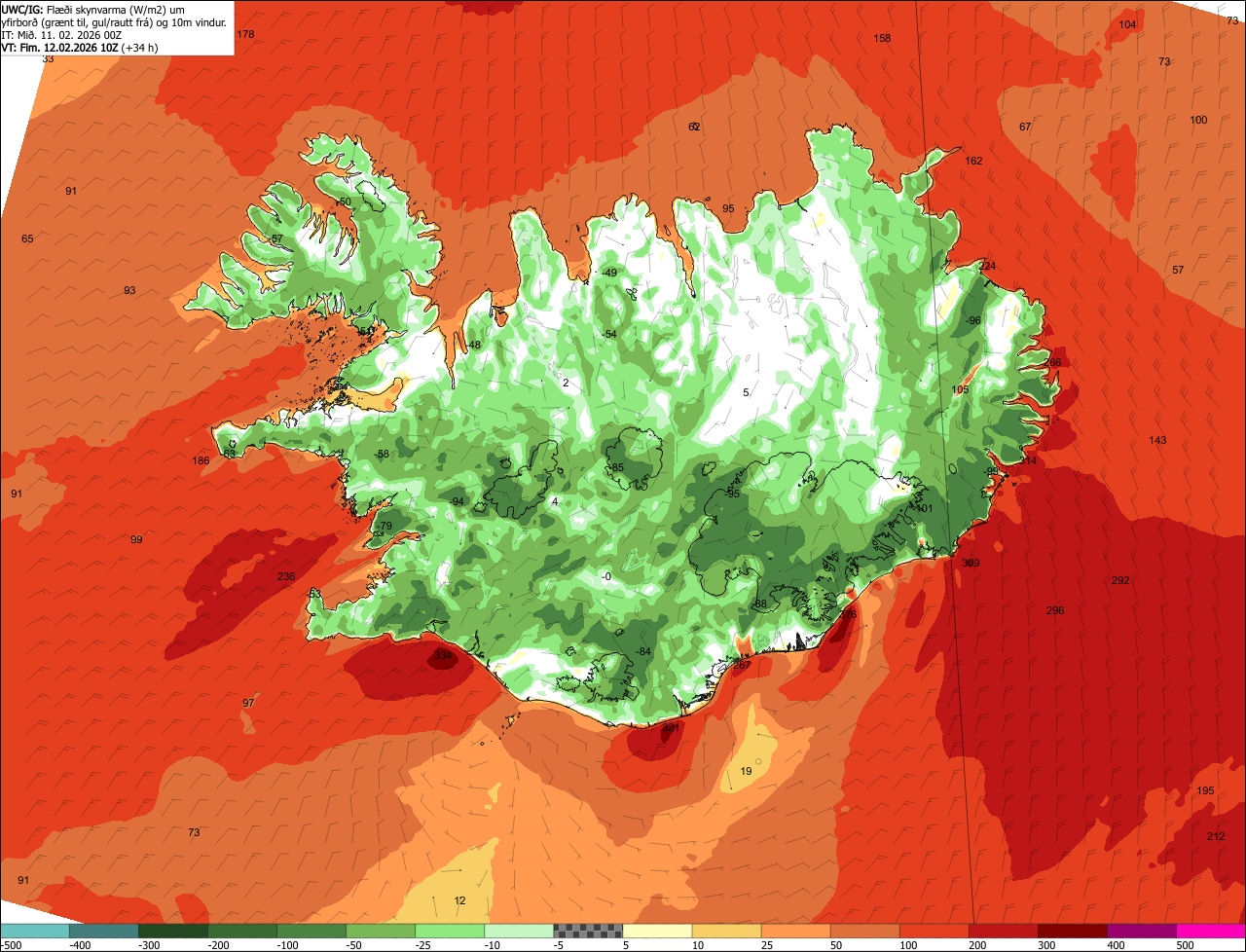Screen dimensions: 1246x952
Task: Click the map value '97' southwest of Iceland
Action: click(x=248, y=703)
